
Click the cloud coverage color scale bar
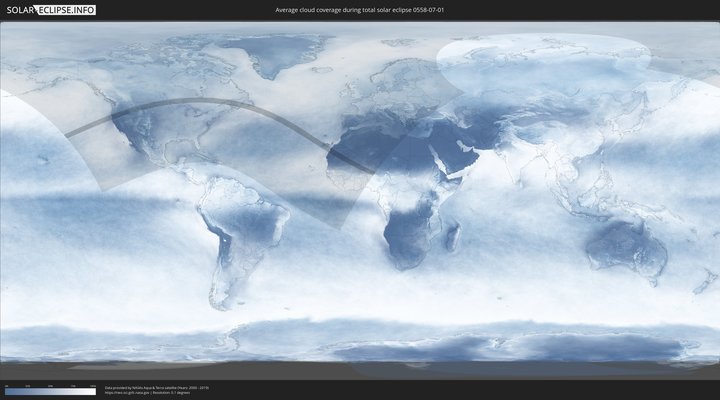[51, 392]
